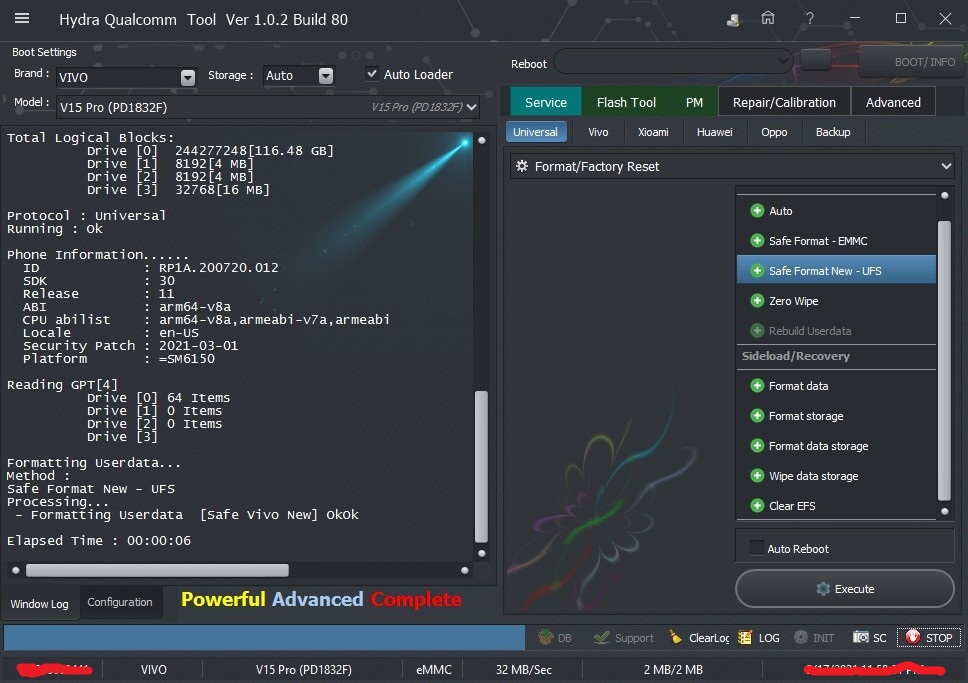Switch to the Flash Tool tab
Image resolution: width=968 pixels, height=683 pixels.
coord(626,102)
